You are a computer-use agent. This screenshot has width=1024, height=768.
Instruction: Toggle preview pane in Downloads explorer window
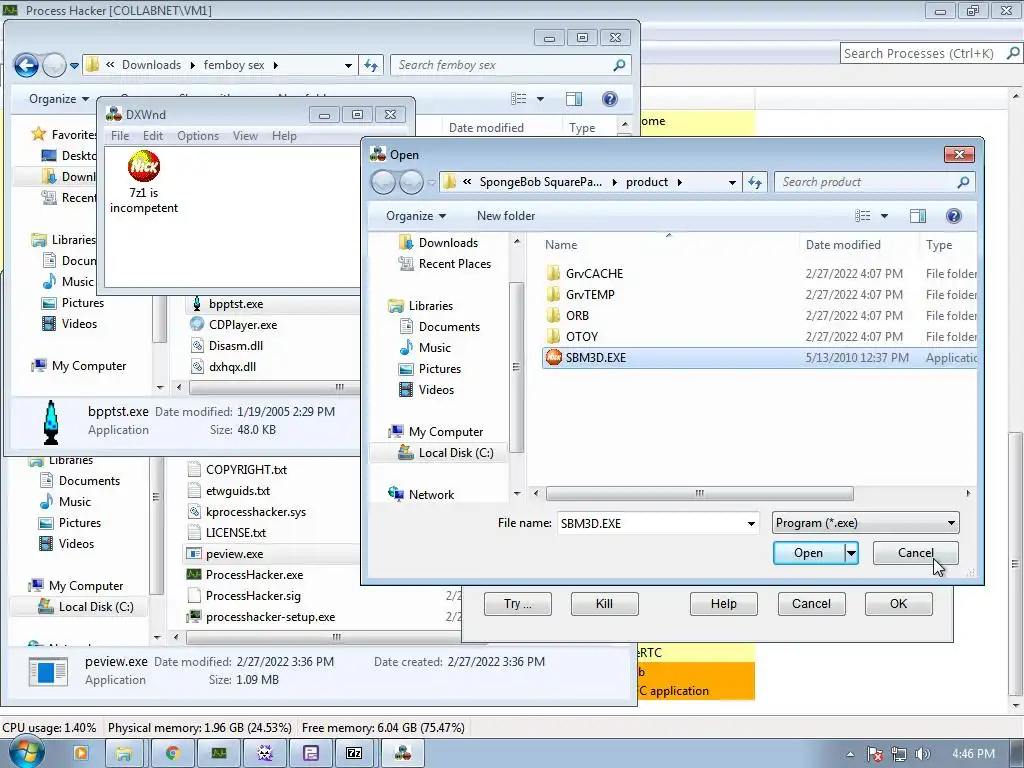click(x=573, y=99)
